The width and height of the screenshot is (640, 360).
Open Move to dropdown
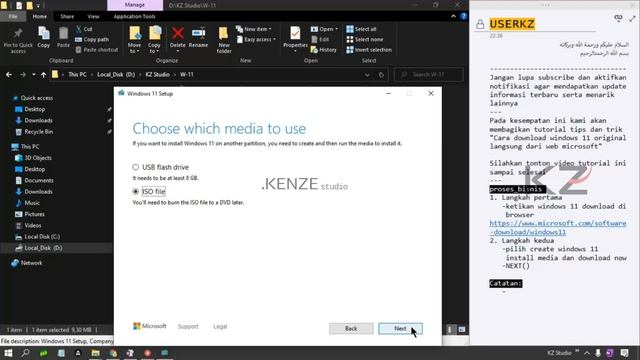(134, 40)
